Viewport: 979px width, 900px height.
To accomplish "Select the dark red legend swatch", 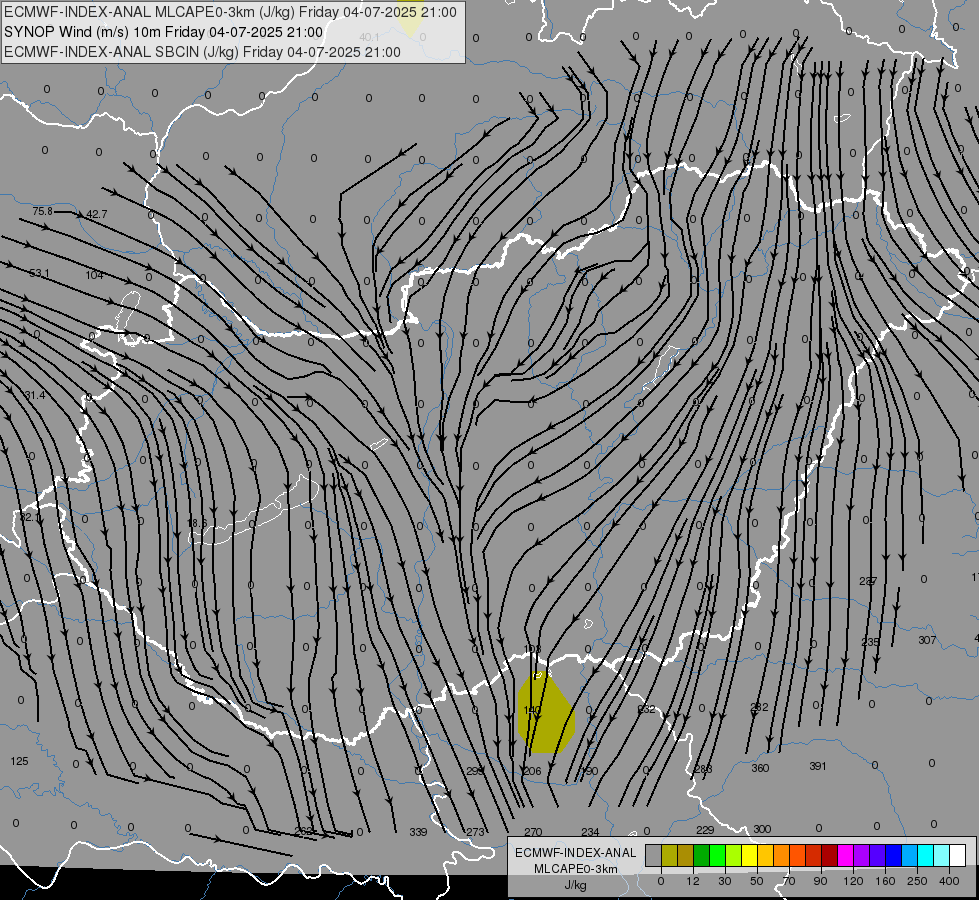I will pyautogui.click(x=829, y=855).
